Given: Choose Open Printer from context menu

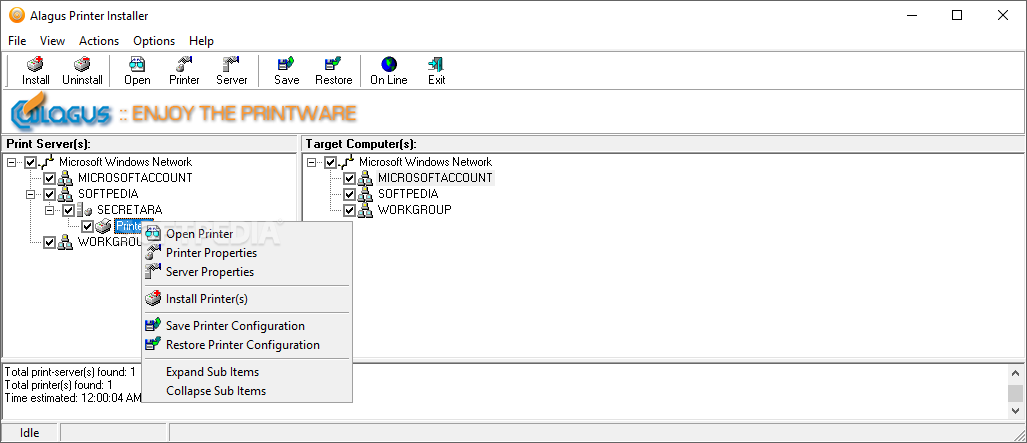Looking at the screenshot, I should tap(247, 234).
